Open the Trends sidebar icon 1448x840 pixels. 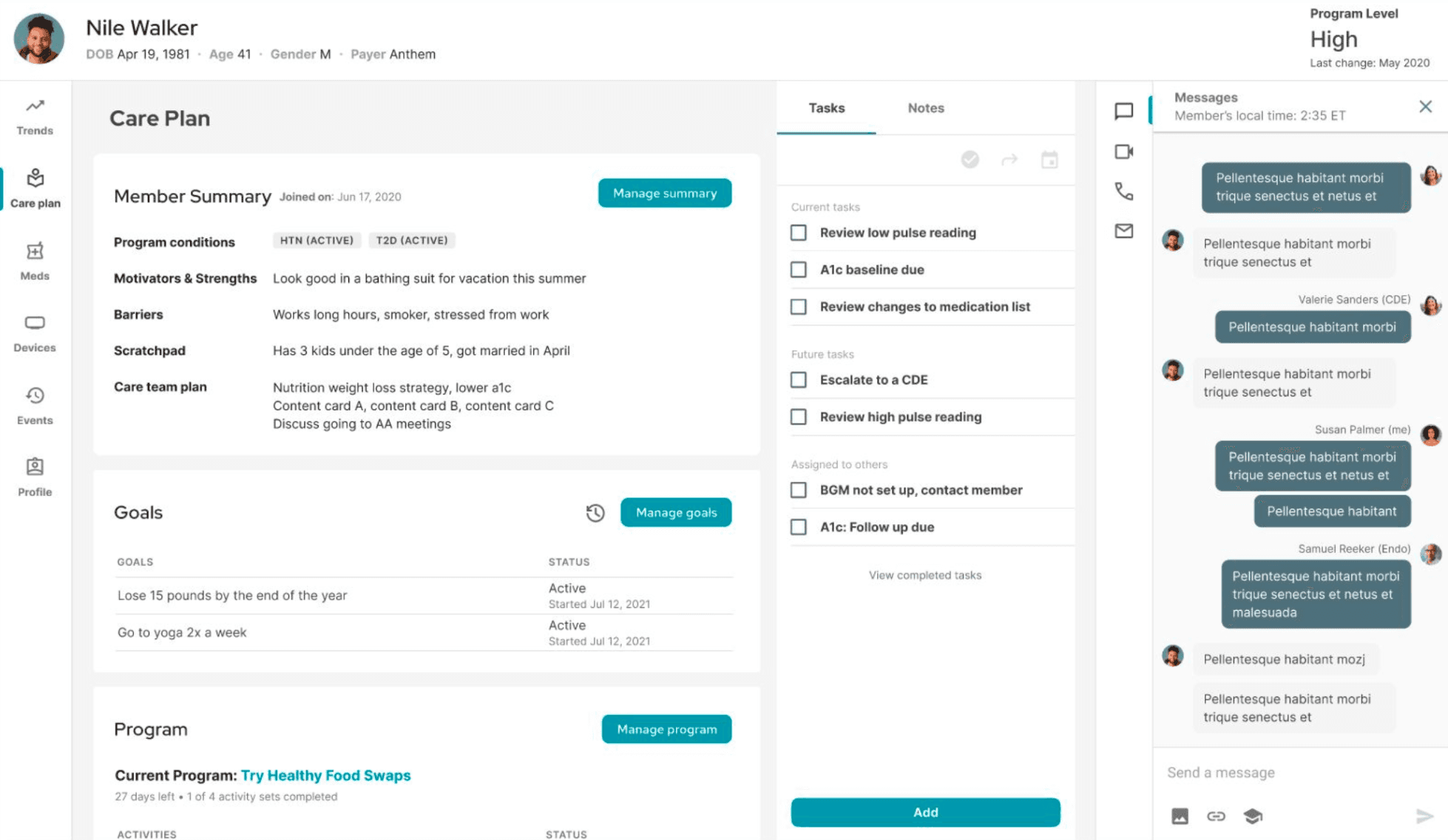pyautogui.click(x=35, y=116)
